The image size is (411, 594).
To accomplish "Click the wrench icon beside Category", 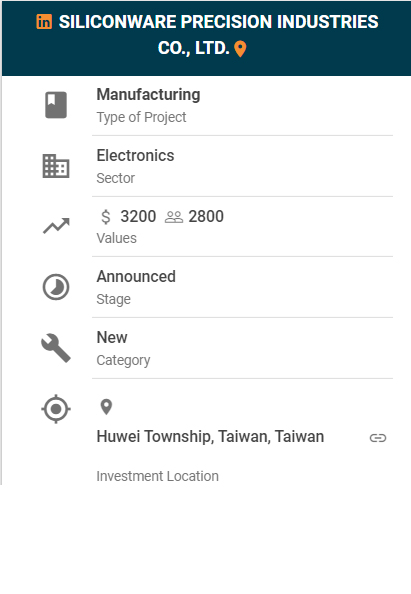I will tap(56, 348).
